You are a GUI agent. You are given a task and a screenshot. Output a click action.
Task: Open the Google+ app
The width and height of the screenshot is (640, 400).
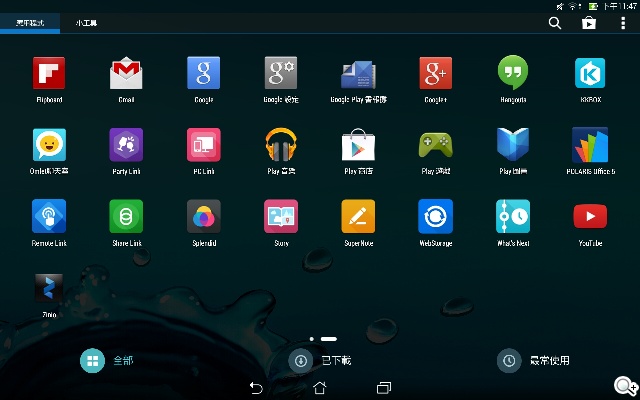coord(435,74)
